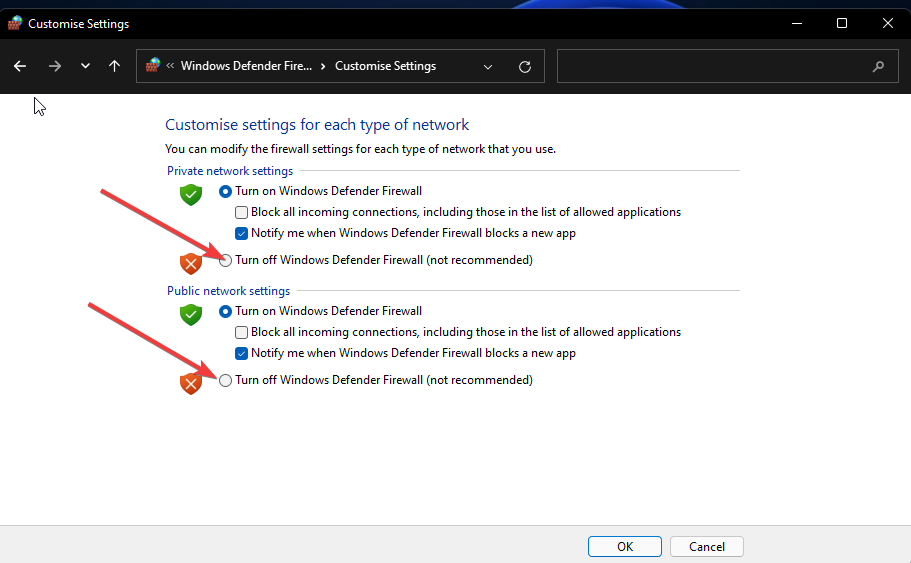Screen dimensions: 911x563
Task: Go up one level with up arrow
Action: click(x=114, y=66)
